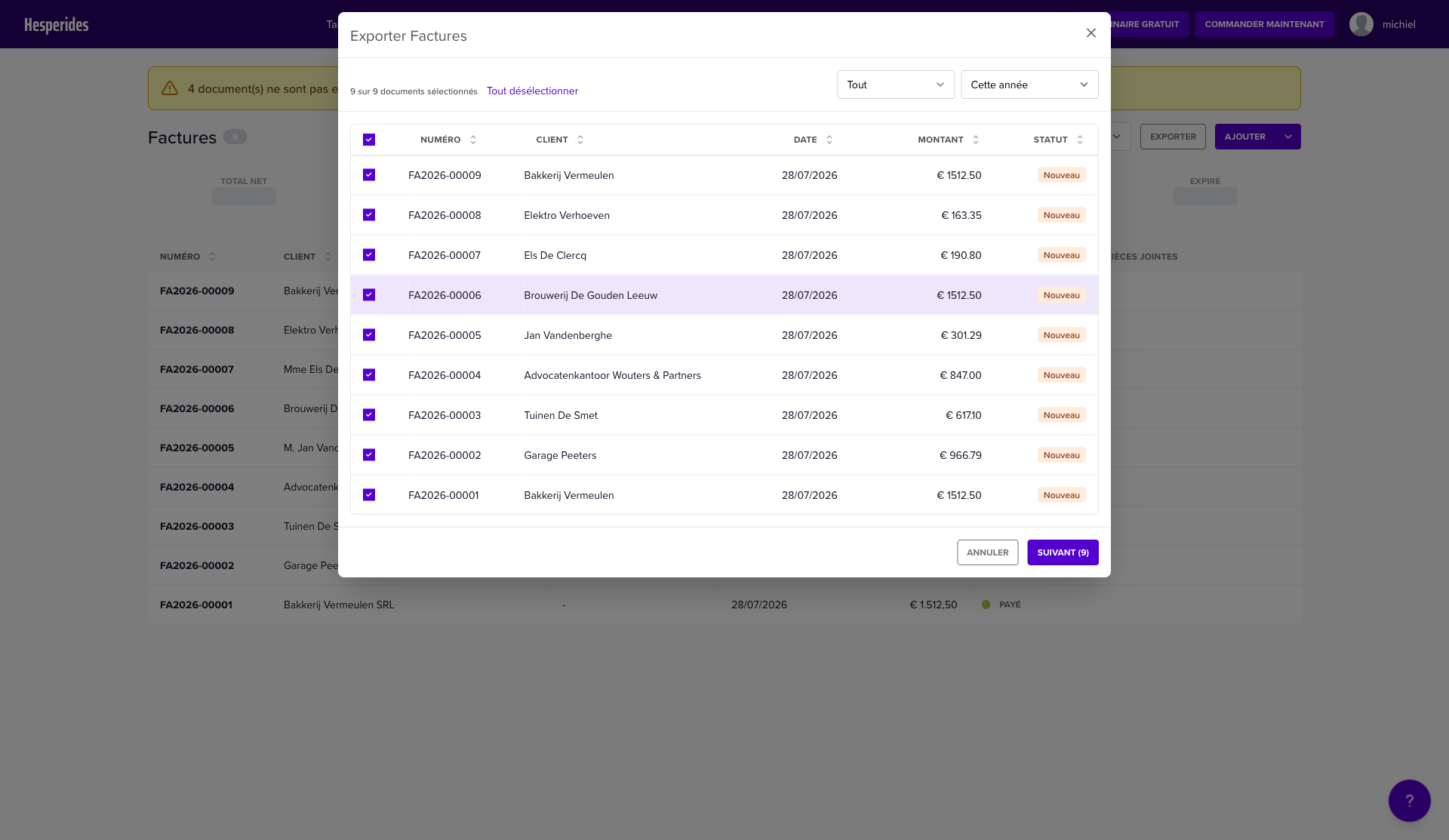
Task: Click amount € 301.29
Action: pos(961,335)
